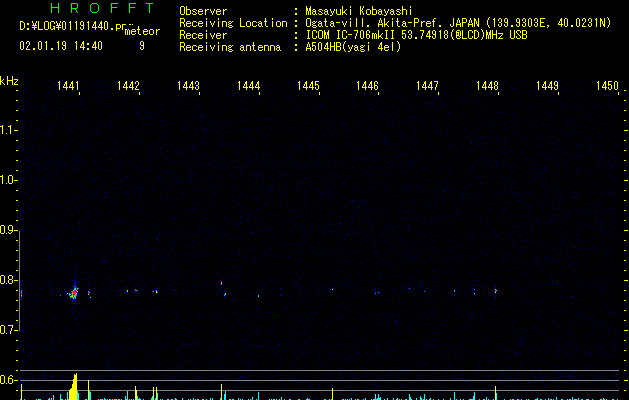629x400 pixels.
Task: Click the tall yellow power peak near 1441
Action: pos(74,386)
